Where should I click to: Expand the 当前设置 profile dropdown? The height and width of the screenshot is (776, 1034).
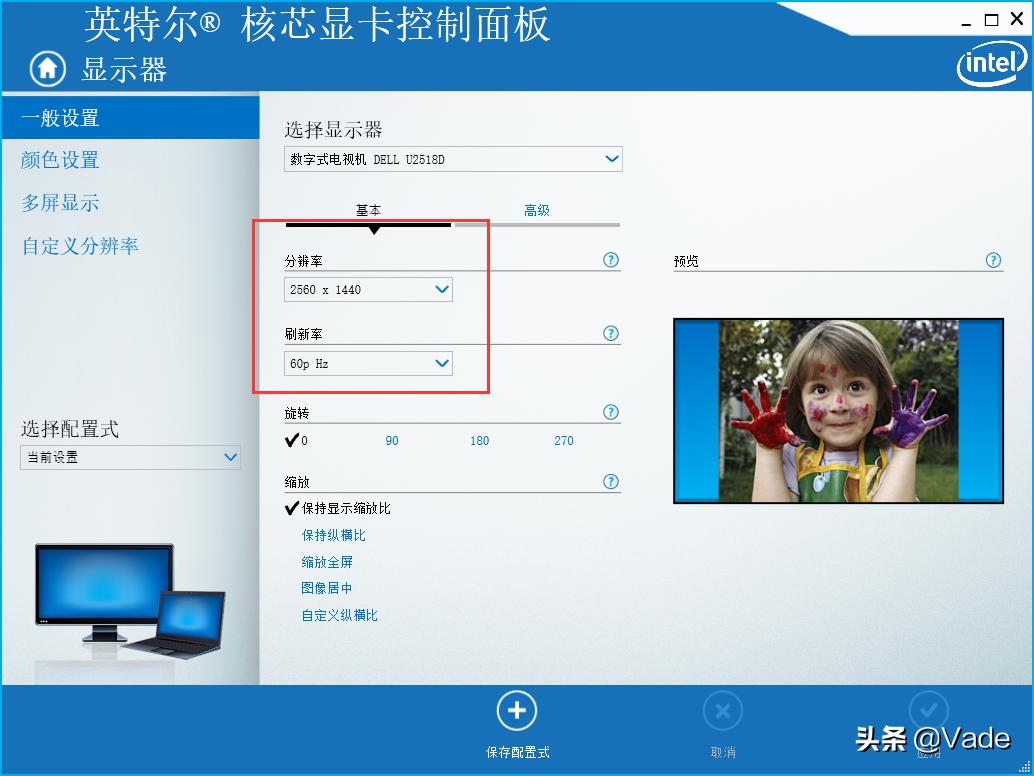click(x=130, y=457)
